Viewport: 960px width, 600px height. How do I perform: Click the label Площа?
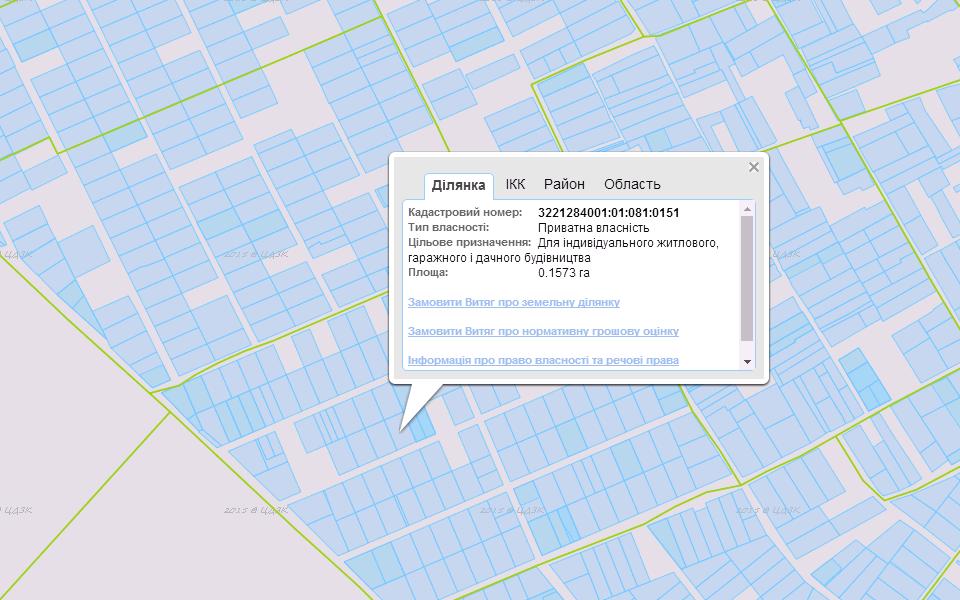point(428,272)
